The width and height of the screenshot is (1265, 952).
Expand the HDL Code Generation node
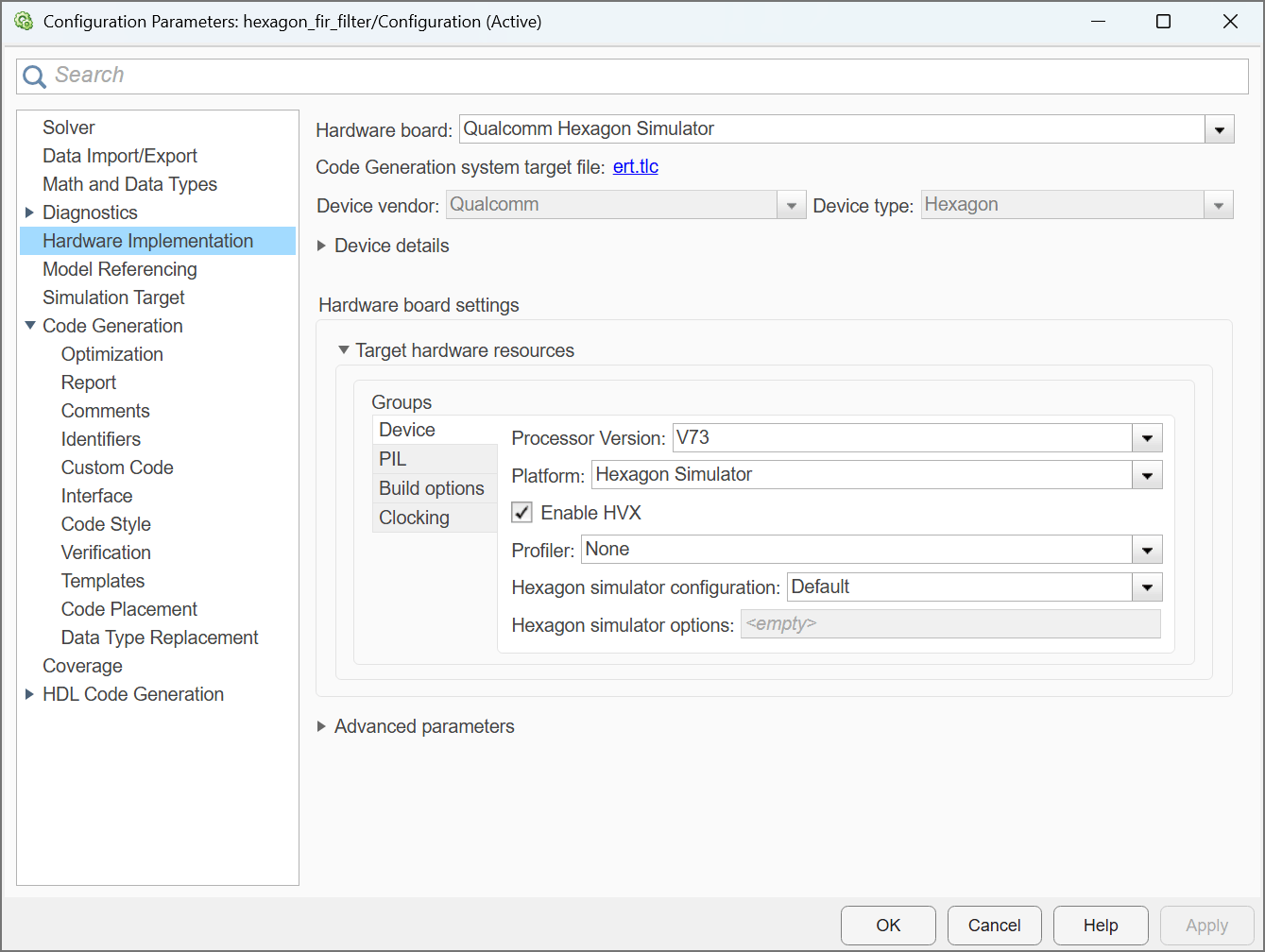(x=29, y=694)
